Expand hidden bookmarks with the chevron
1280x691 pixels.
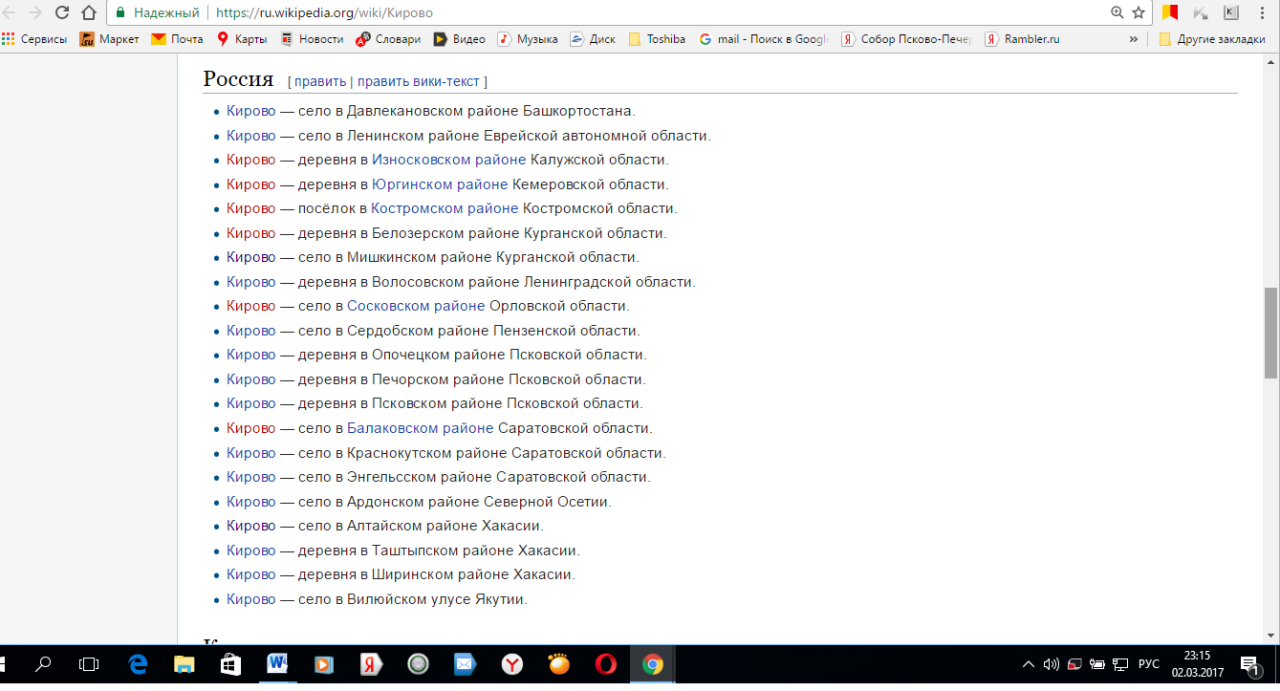pos(1133,39)
